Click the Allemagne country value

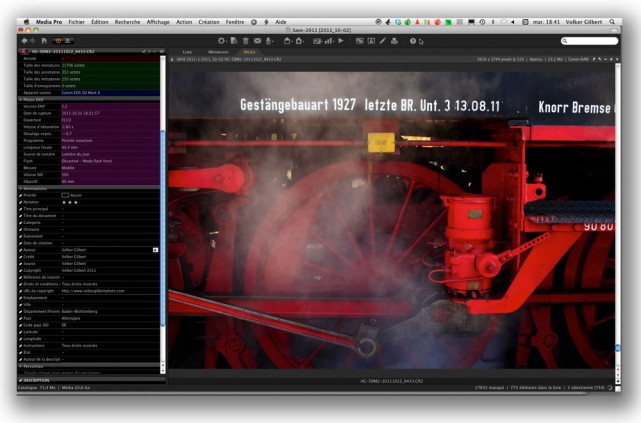[71, 318]
